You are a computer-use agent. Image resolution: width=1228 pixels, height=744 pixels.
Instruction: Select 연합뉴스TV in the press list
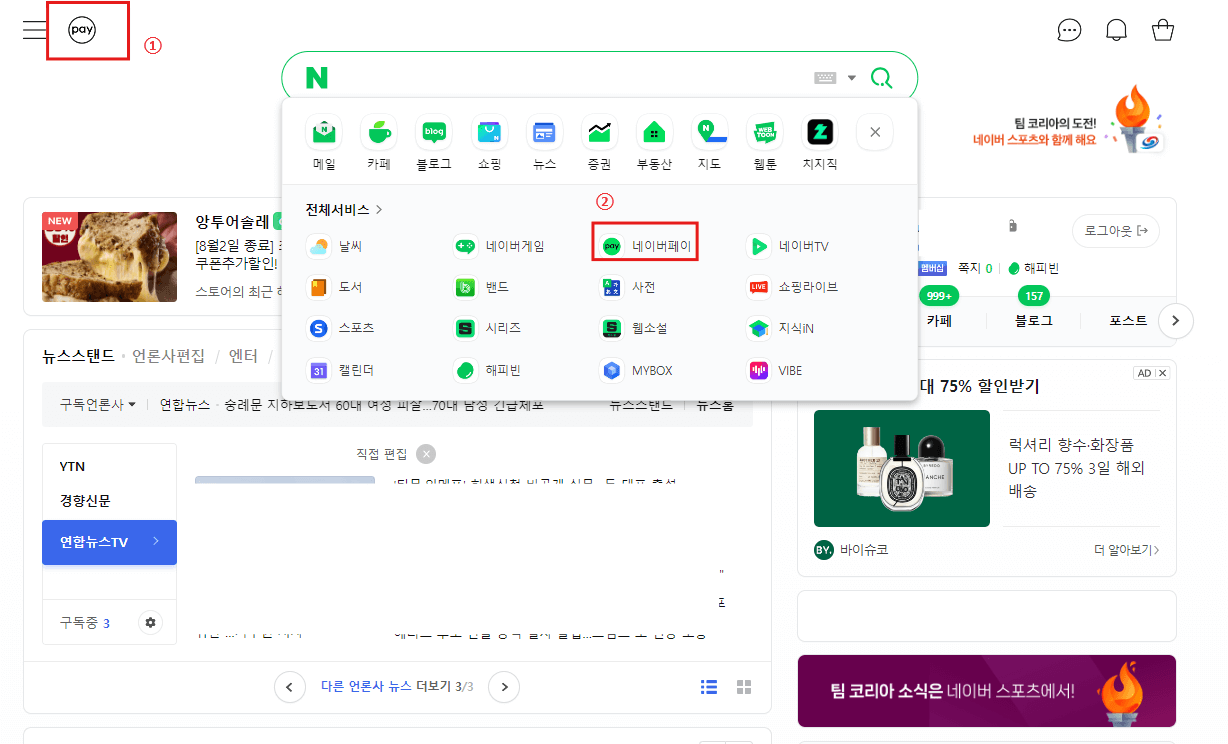coord(109,542)
